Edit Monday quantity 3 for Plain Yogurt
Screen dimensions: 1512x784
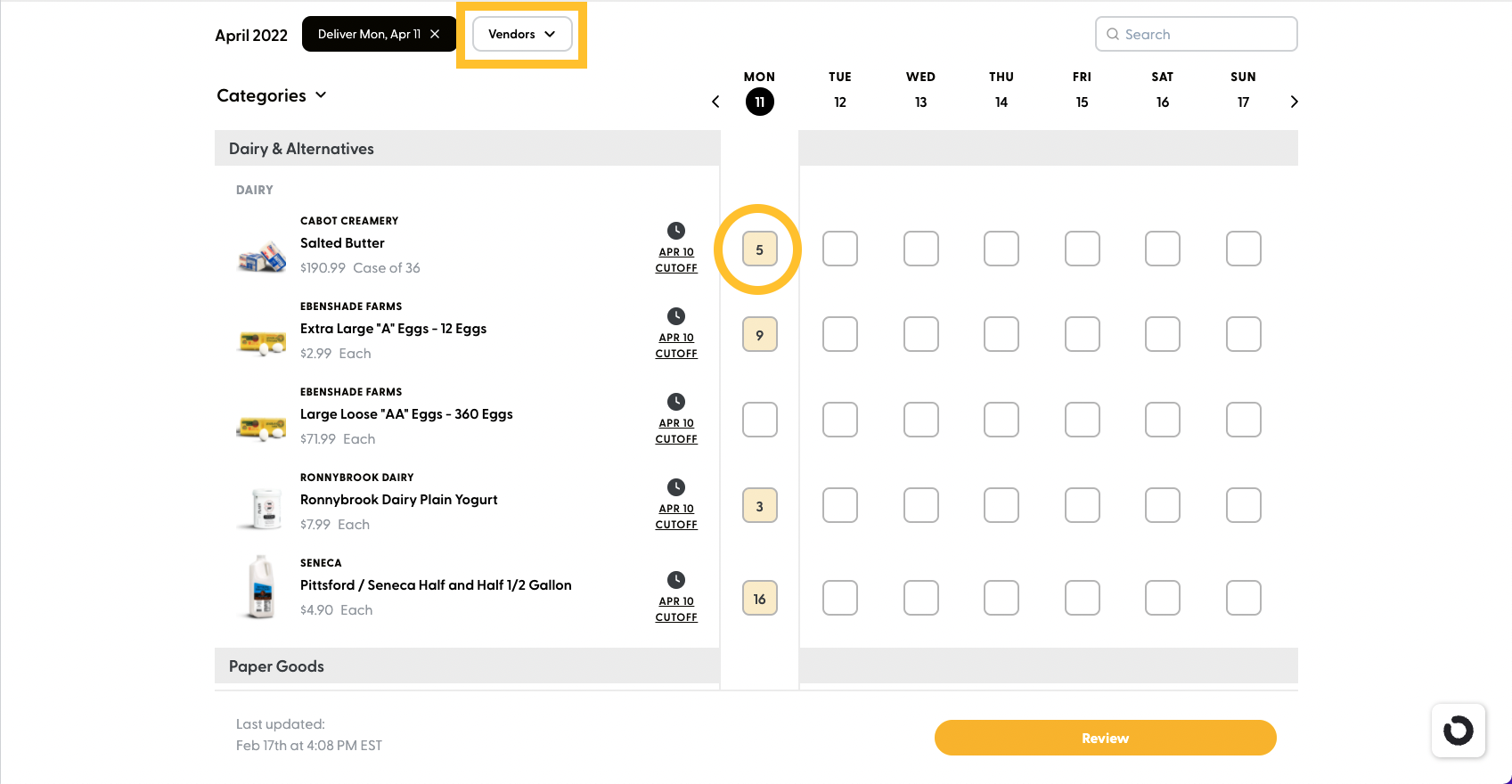pos(760,506)
